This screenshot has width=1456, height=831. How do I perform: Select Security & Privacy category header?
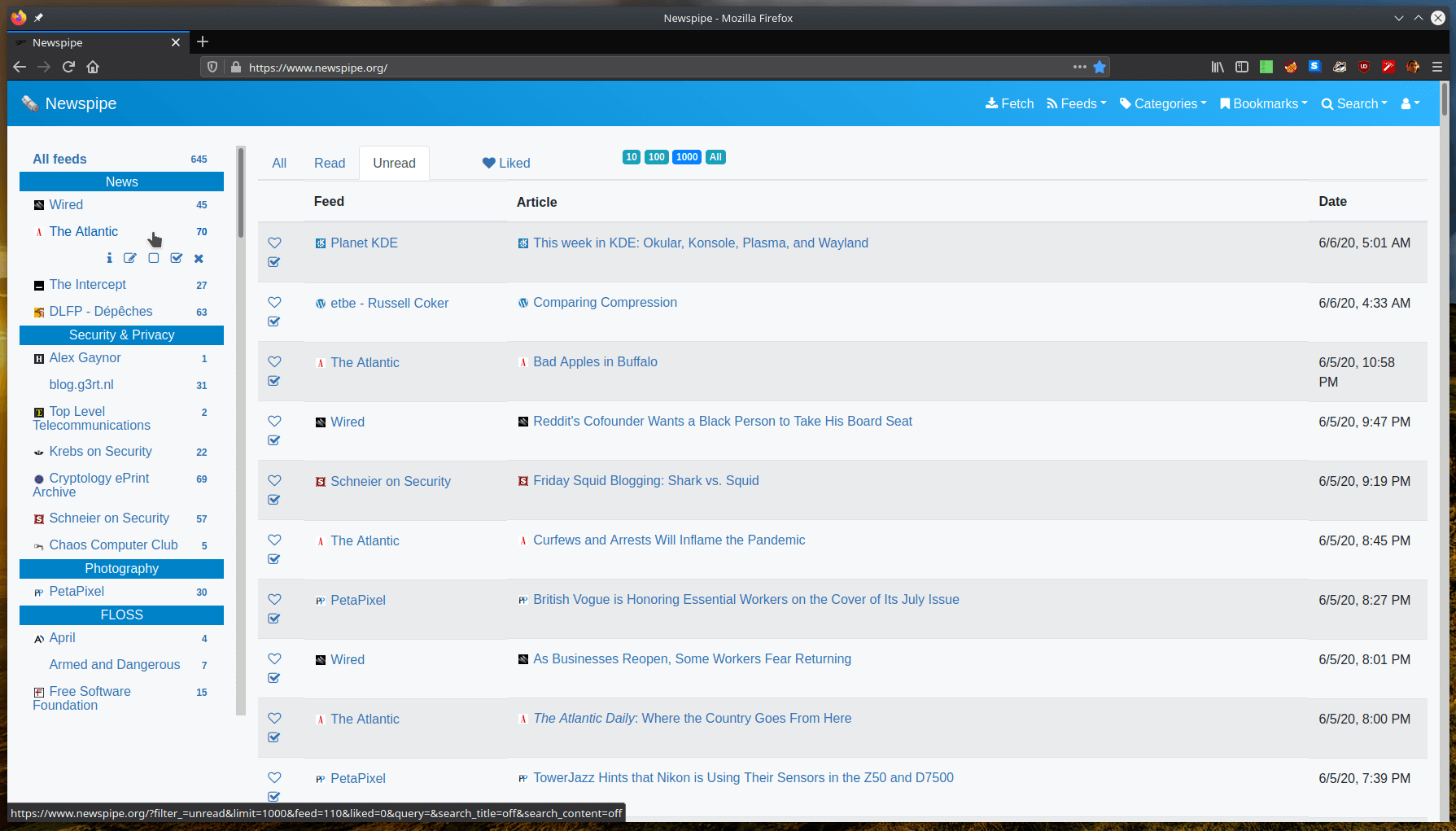(121, 335)
